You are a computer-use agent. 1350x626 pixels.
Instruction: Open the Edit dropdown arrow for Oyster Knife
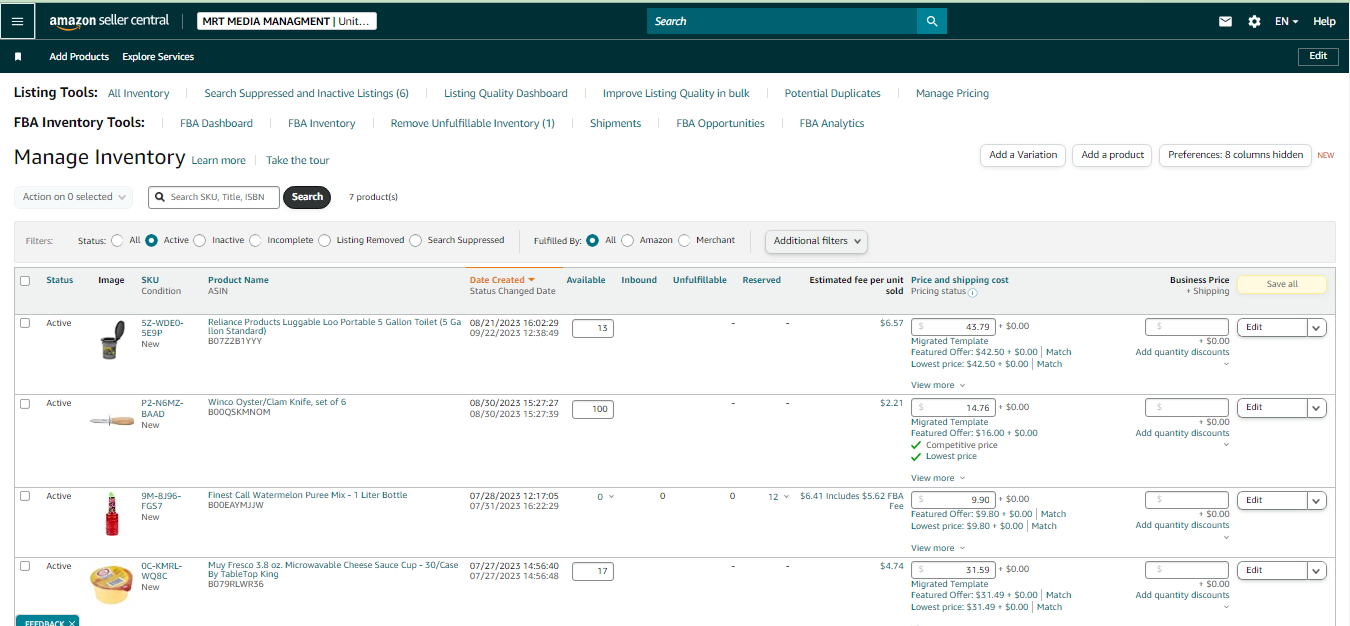pos(1317,407)
